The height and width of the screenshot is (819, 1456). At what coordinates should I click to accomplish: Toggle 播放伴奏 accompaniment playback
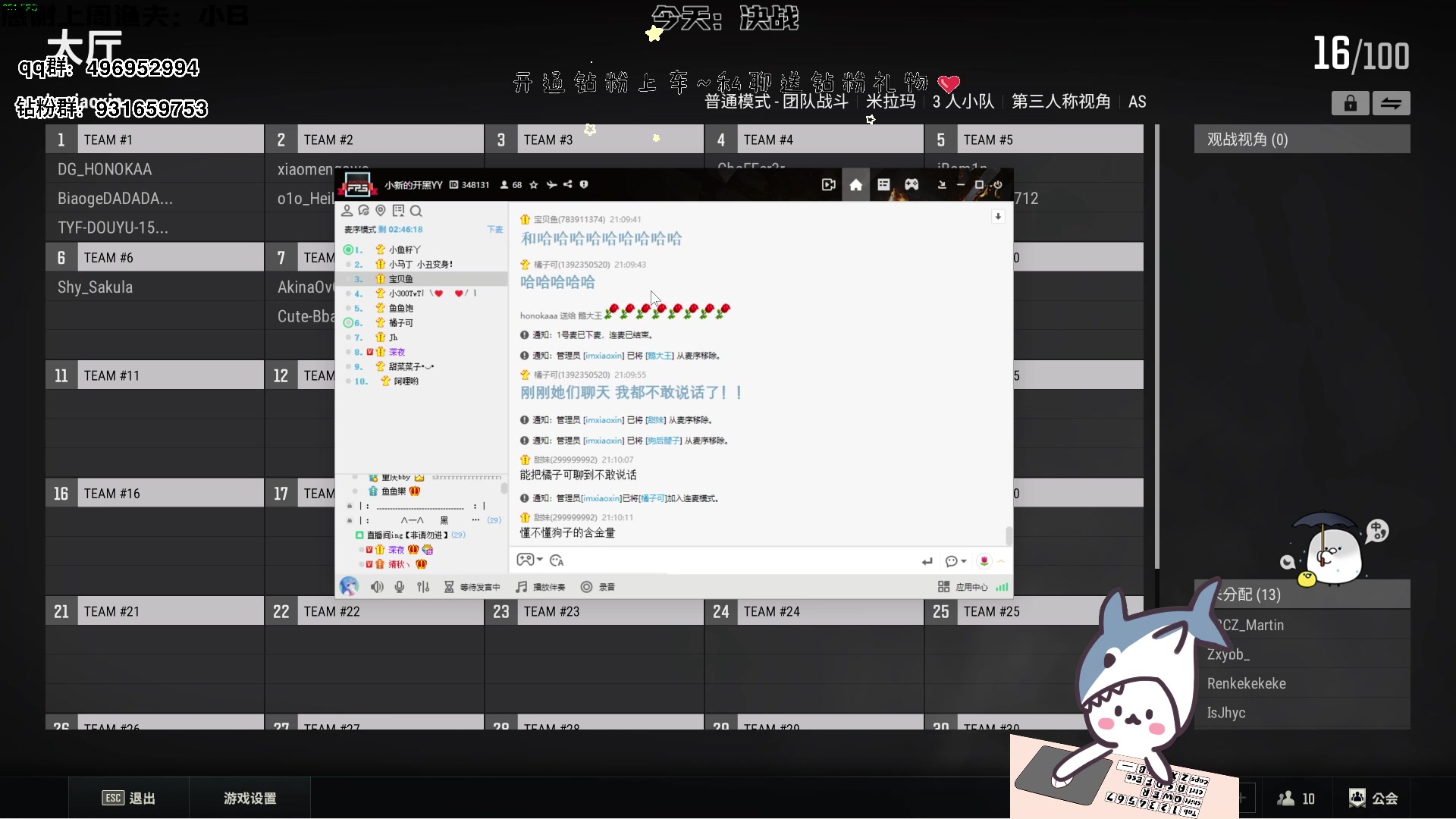point(541,586)
